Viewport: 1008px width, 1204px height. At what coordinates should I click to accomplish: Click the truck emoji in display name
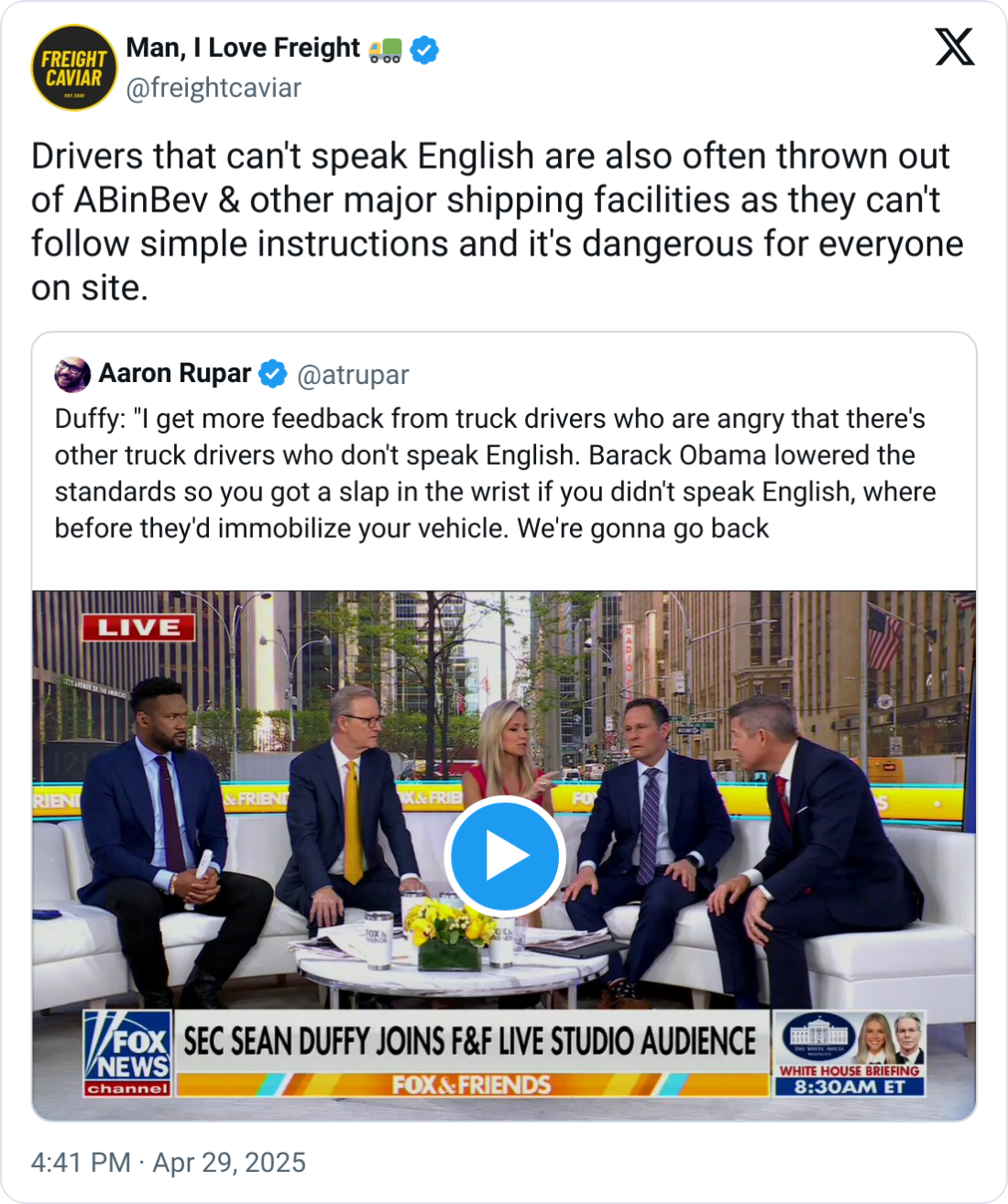(385, 49)
